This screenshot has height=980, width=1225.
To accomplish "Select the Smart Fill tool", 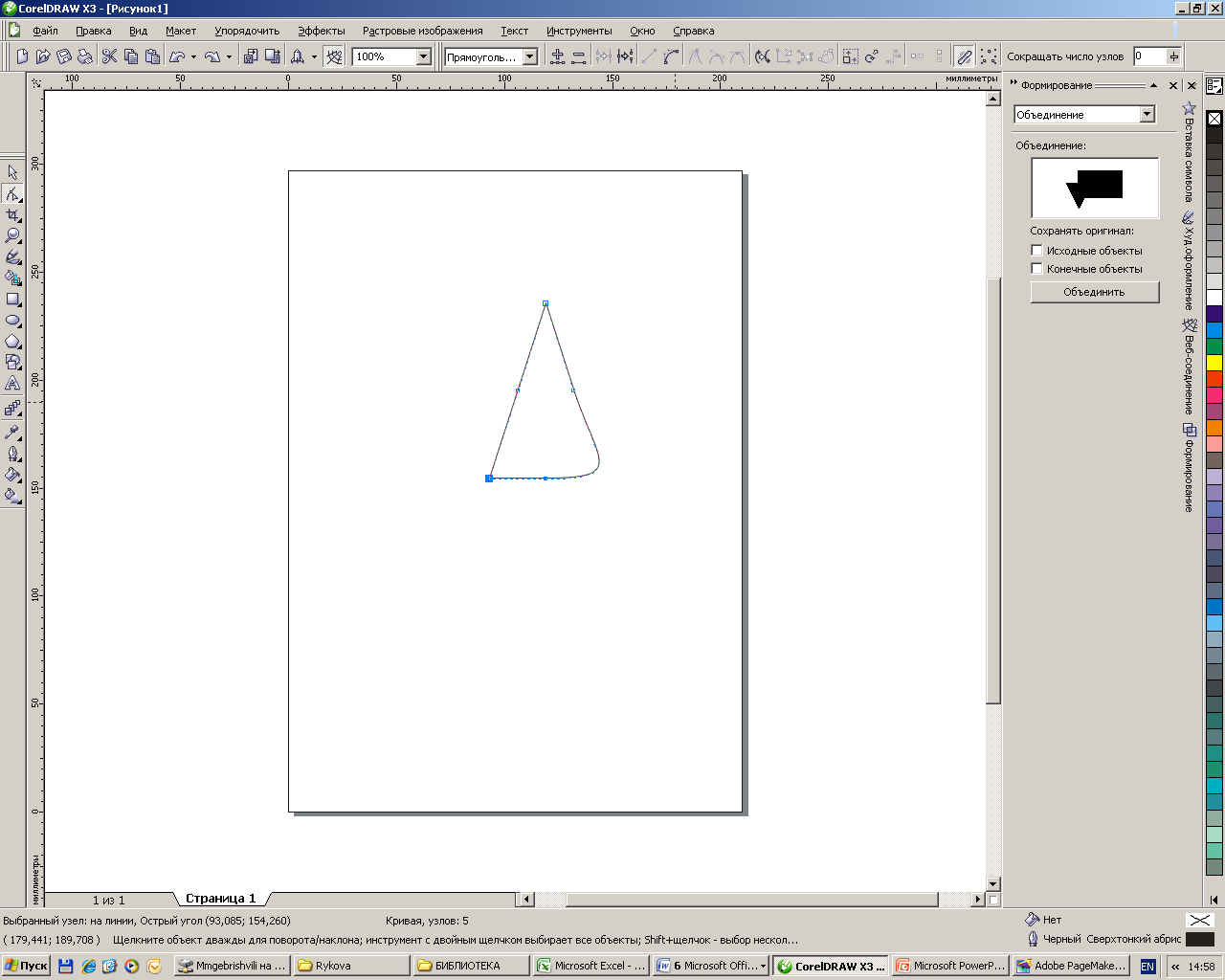I will coord(12,278).
